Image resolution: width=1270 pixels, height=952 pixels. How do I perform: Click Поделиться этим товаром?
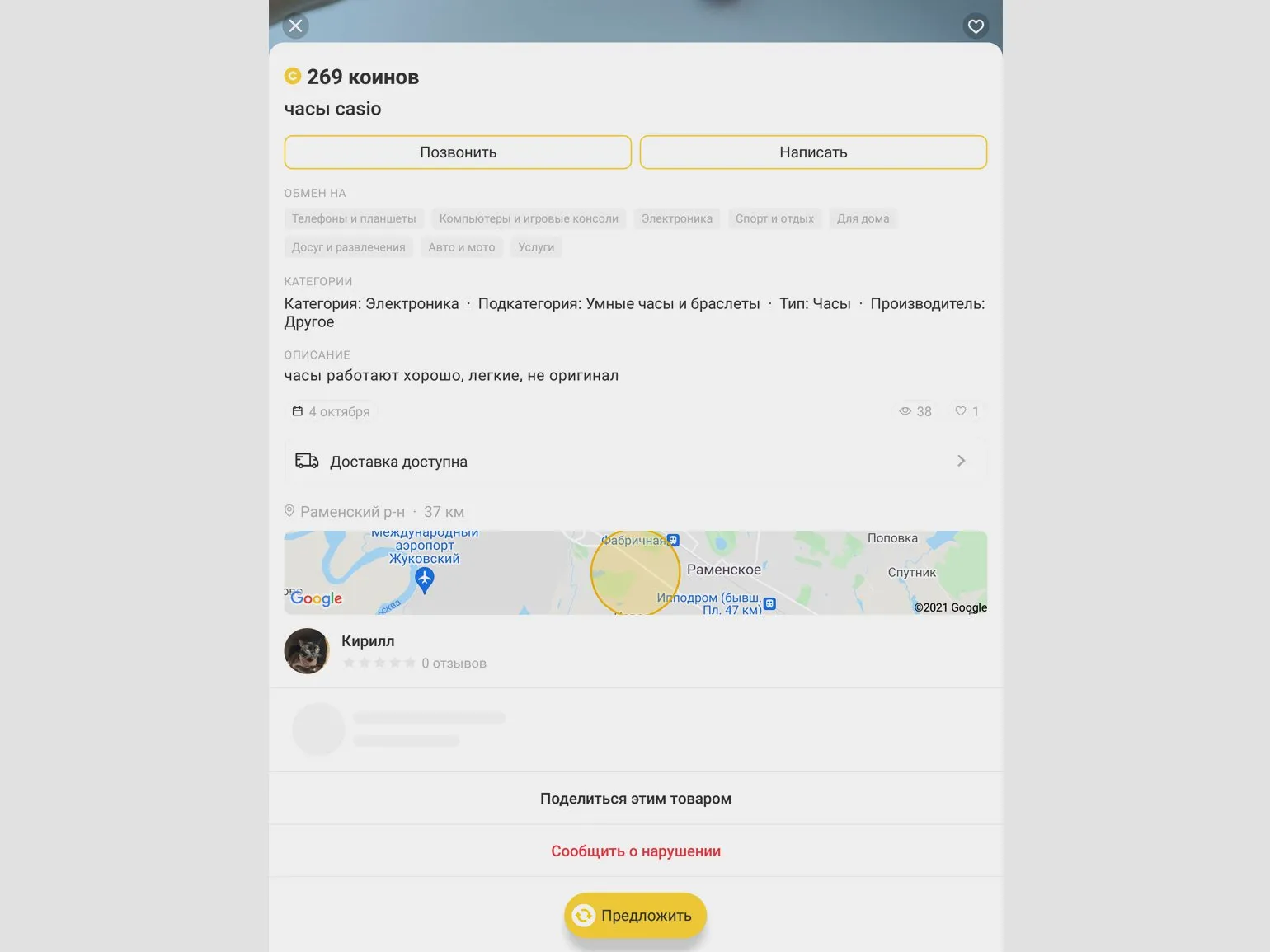tap(636, 798)
